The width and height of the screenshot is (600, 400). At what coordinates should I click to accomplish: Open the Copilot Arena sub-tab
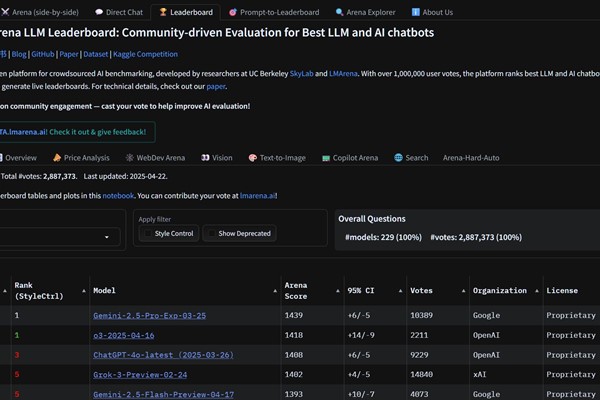(x=350, y=158)
